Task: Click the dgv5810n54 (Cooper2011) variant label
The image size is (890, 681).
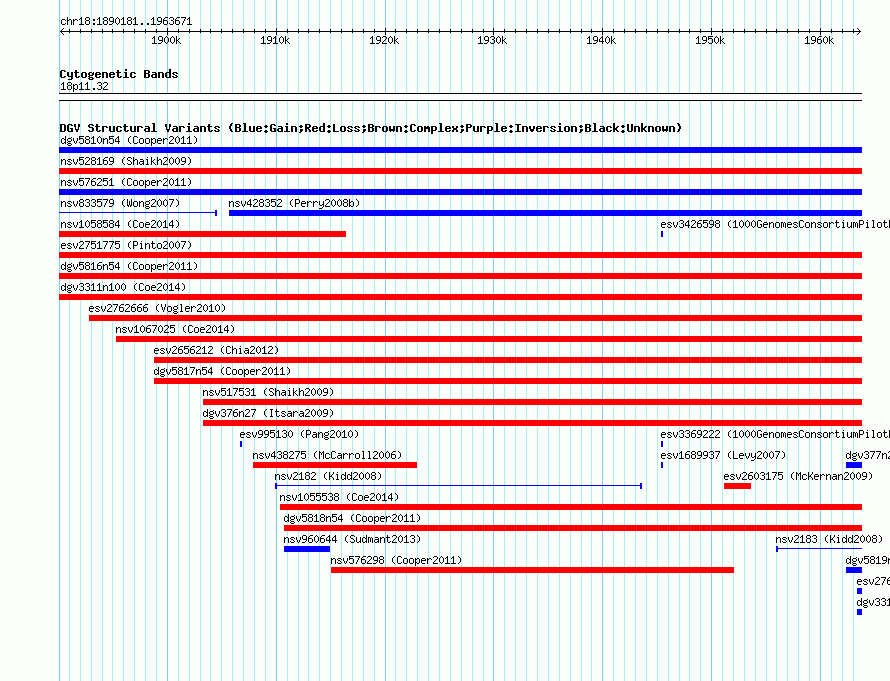Action: tap(129, 140)
